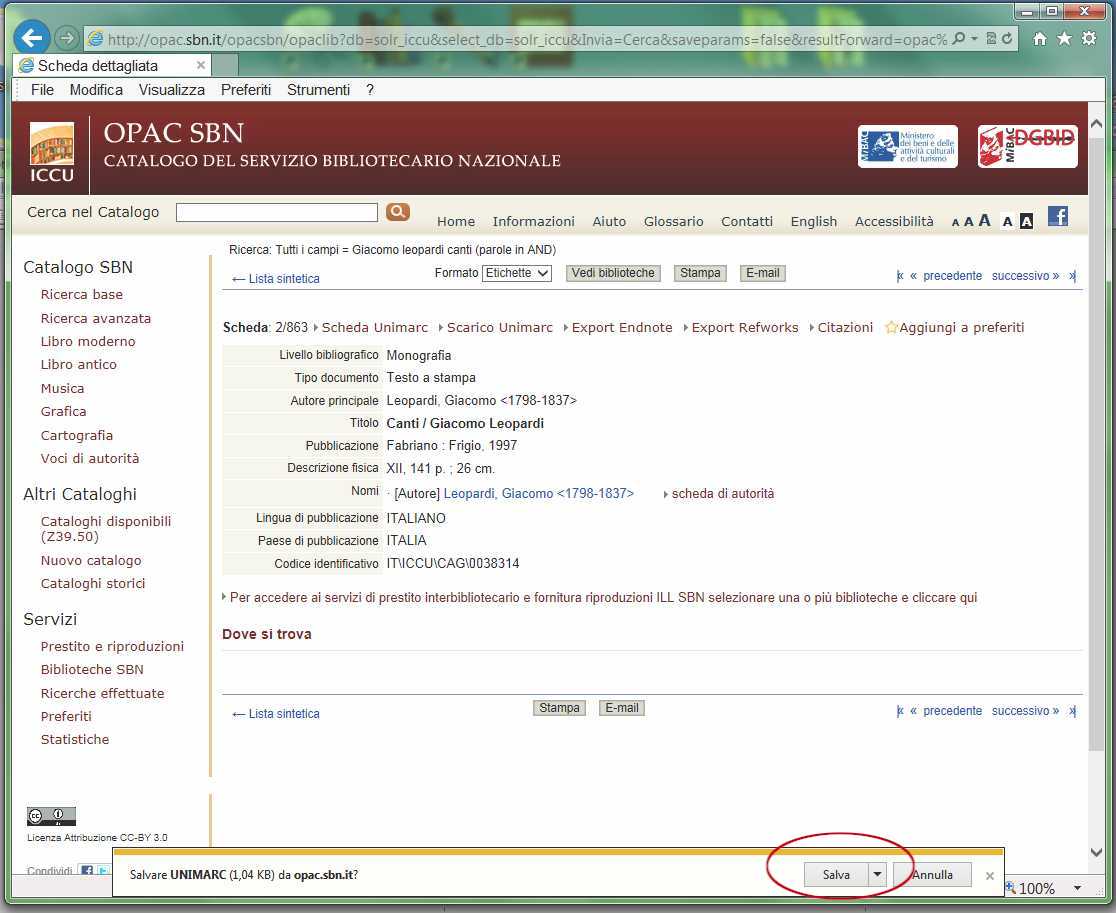Open the Strumenti menu
Image resolution: width=1116 pixels, height=913 pixels.
318,90
